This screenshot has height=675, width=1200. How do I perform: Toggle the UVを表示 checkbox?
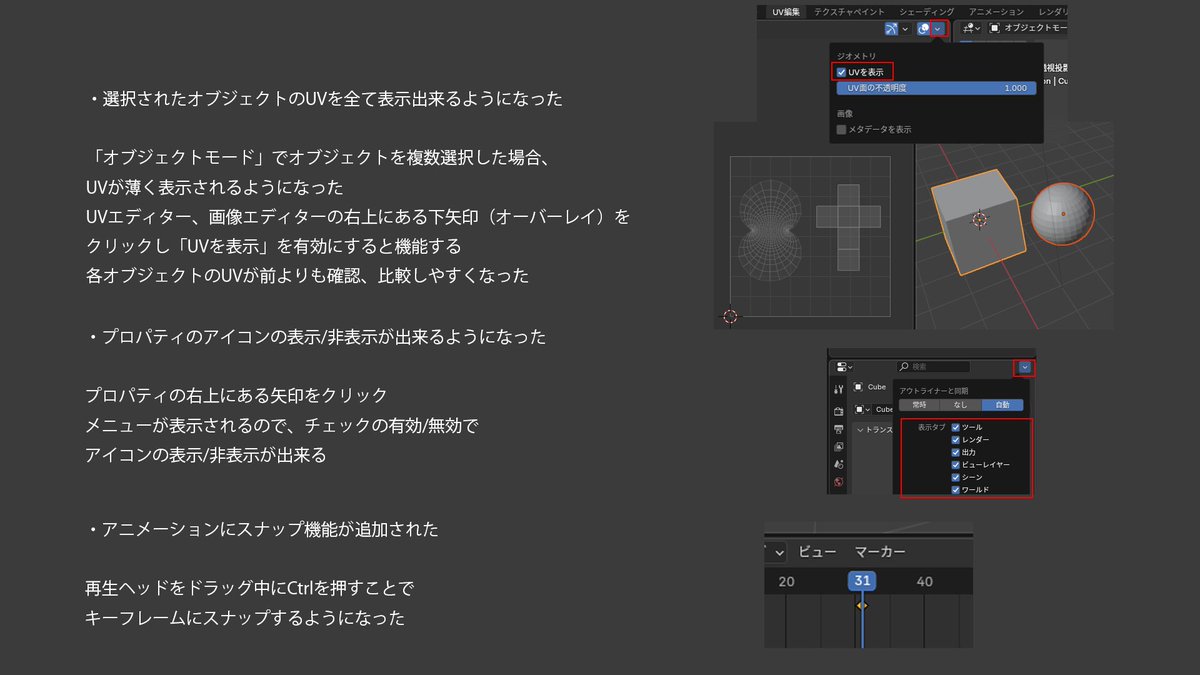(841, 72)
